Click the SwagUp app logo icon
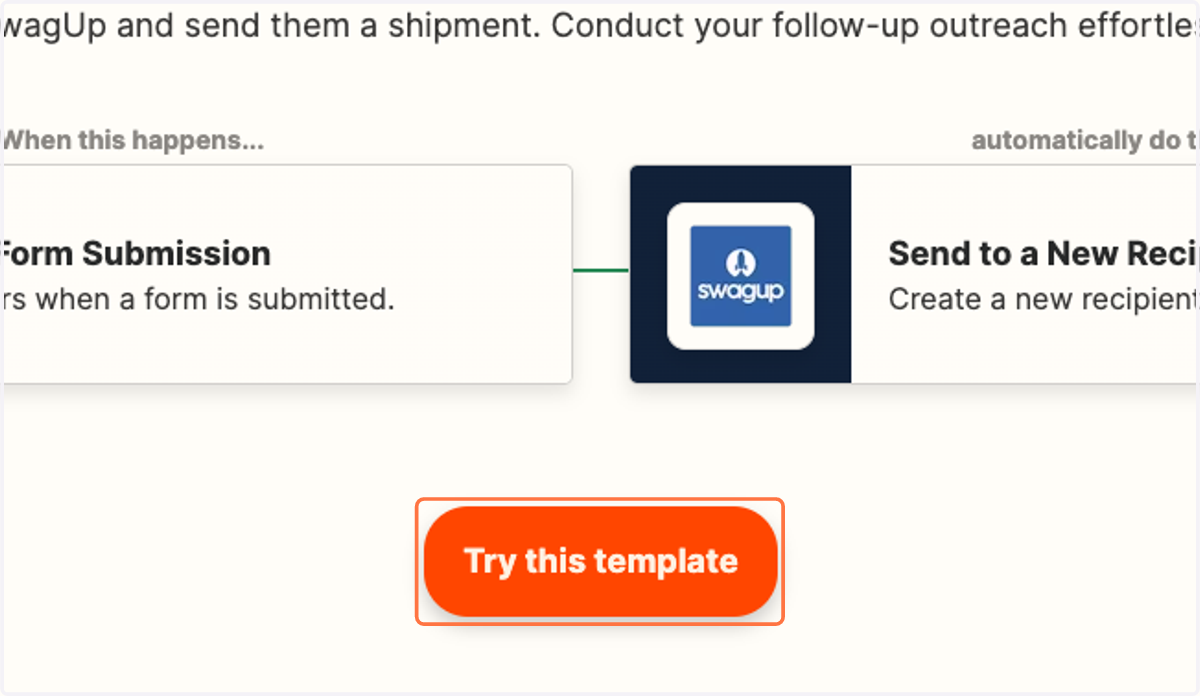This screenshot has height=696, width=1200. pyautogui.click(x=741, y=276)
